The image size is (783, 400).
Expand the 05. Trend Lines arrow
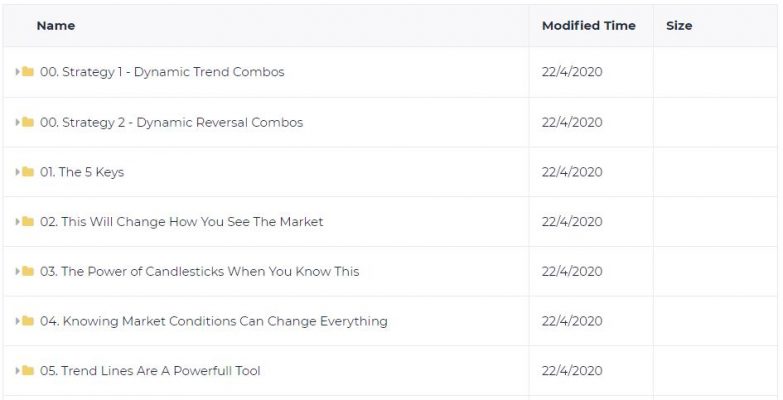(17, 371)
